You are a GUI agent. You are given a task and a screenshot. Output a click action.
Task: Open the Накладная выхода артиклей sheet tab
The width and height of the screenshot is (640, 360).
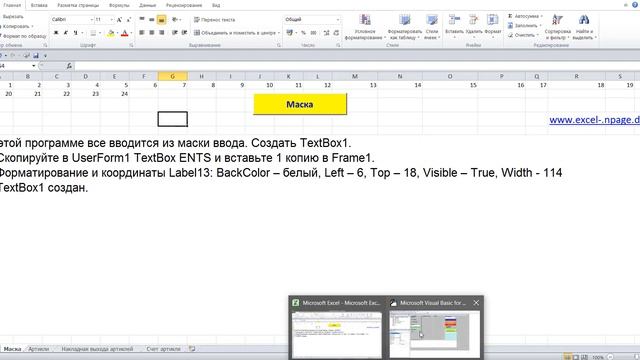point(97,349)
